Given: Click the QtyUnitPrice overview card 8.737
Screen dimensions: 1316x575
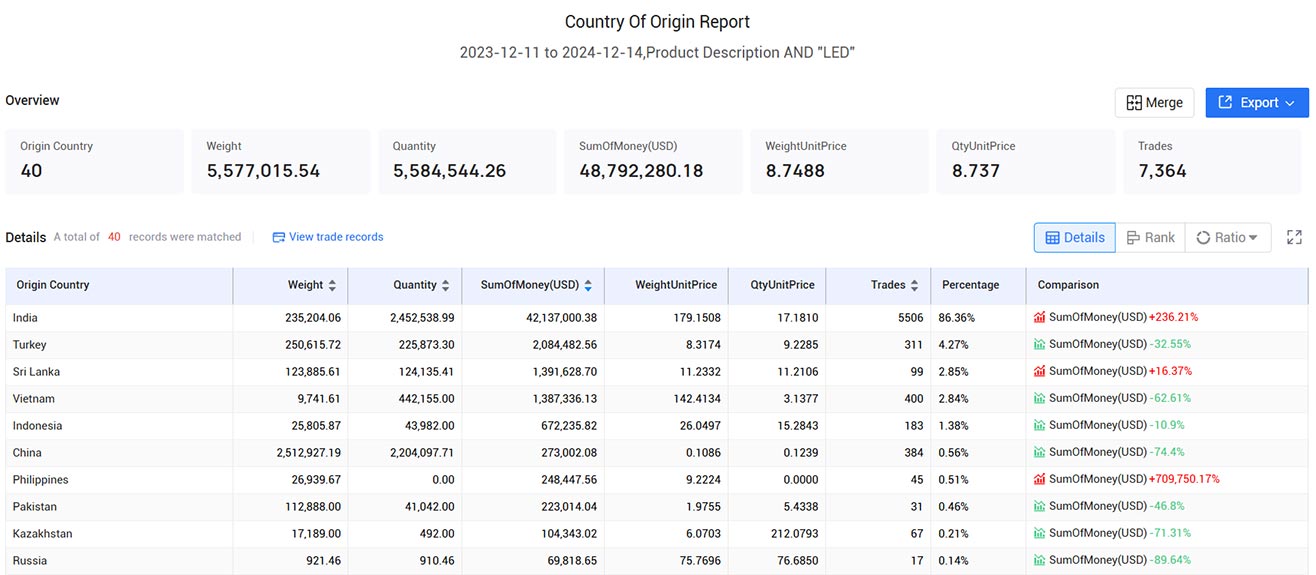Looking at the screenshot, I should click(1026, 161).
